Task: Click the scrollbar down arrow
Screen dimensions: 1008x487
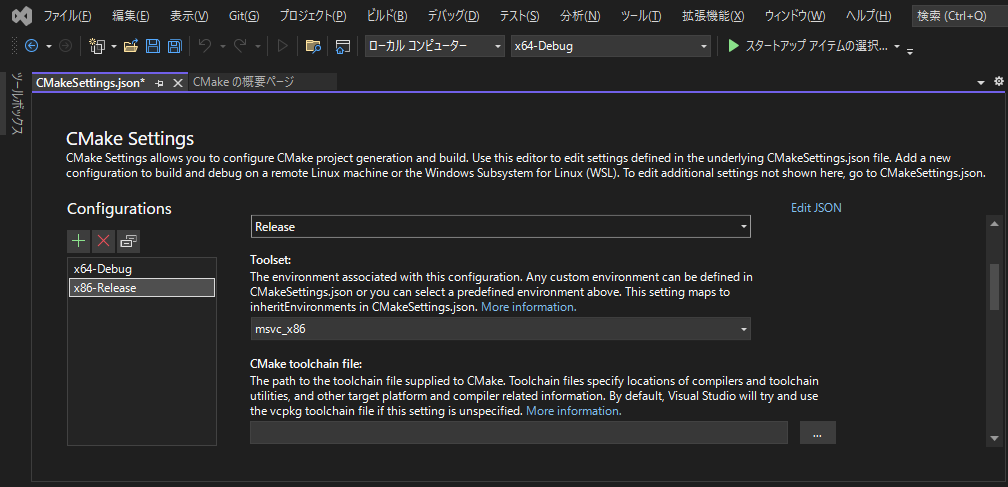Action: click(994, 438)
